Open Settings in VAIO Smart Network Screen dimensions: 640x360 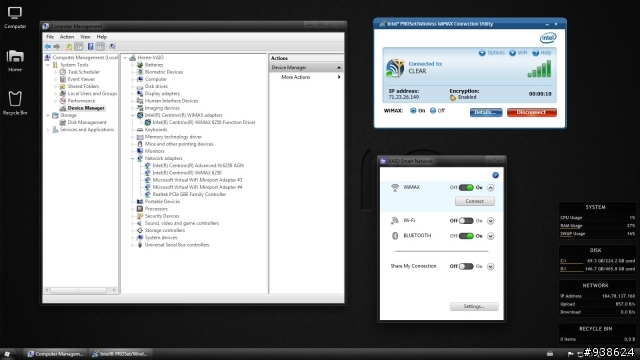pos(474,307)
